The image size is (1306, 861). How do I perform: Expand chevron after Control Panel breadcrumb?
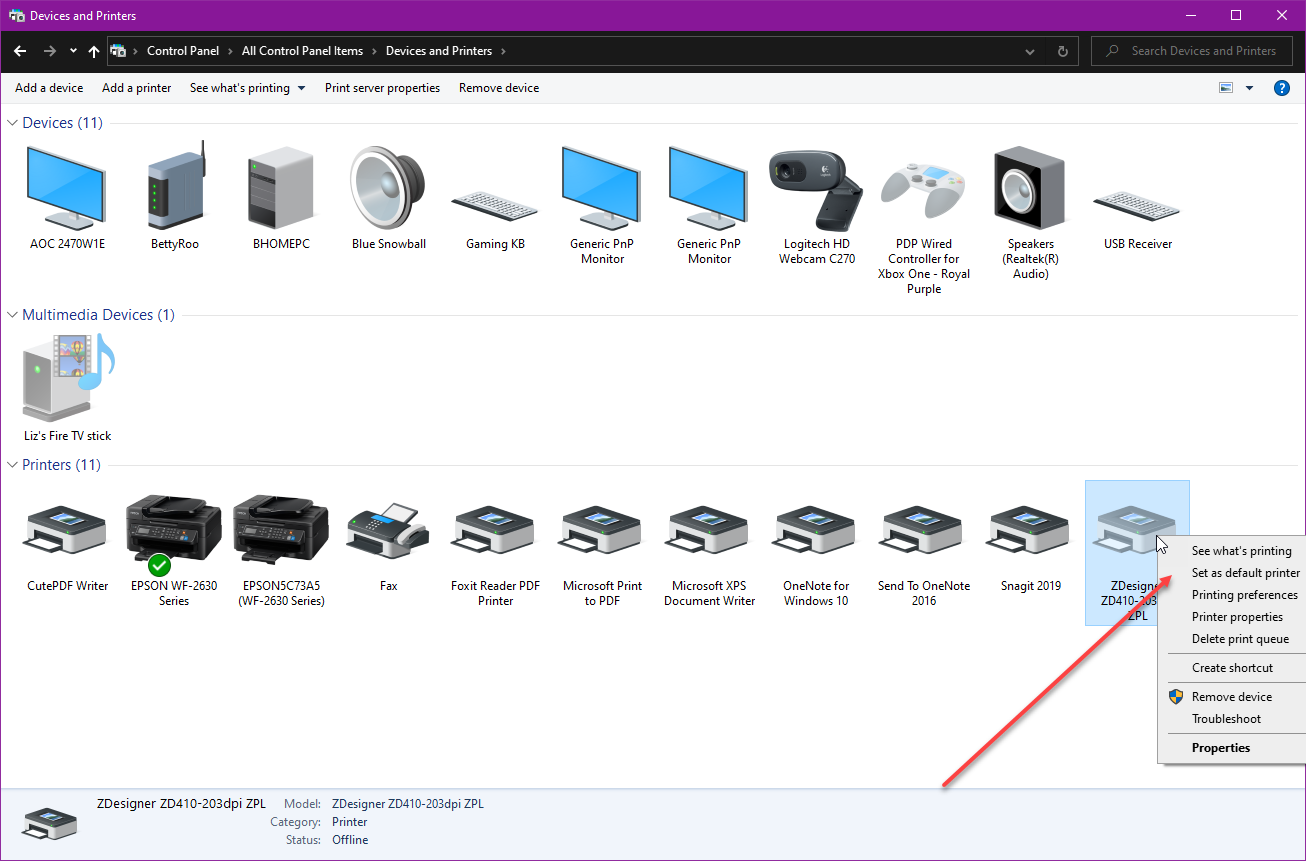[x=230, y=51]
